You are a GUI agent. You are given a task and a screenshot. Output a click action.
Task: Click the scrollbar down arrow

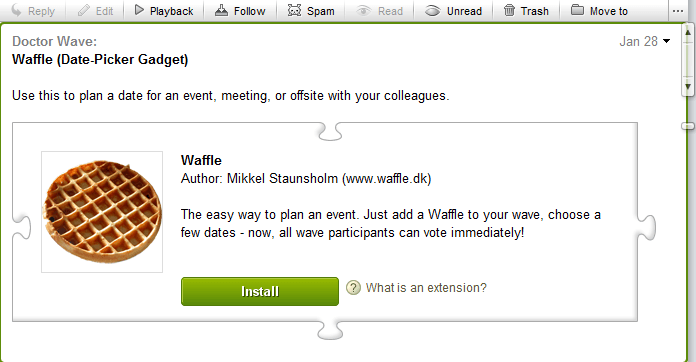[x=688, y=87]
